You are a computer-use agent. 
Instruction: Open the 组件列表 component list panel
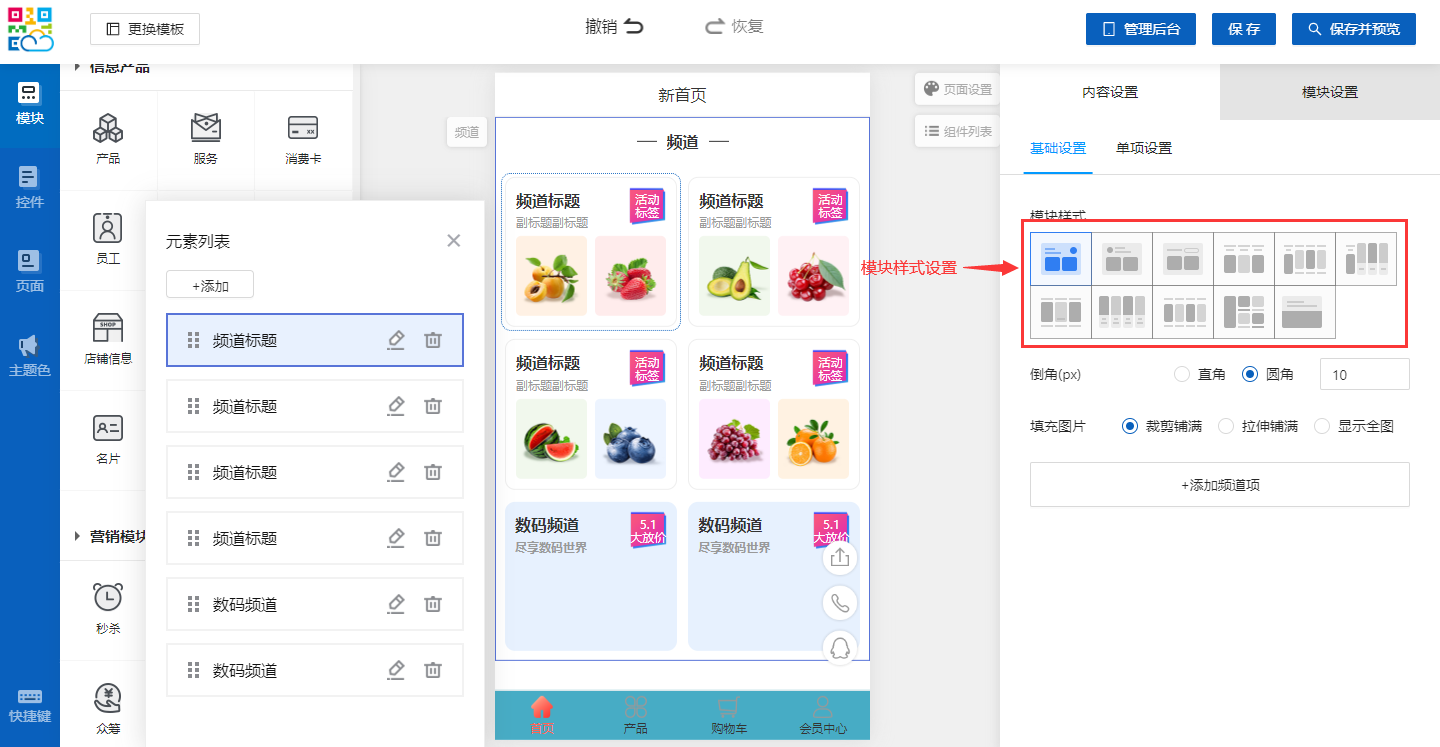(957, 131)
